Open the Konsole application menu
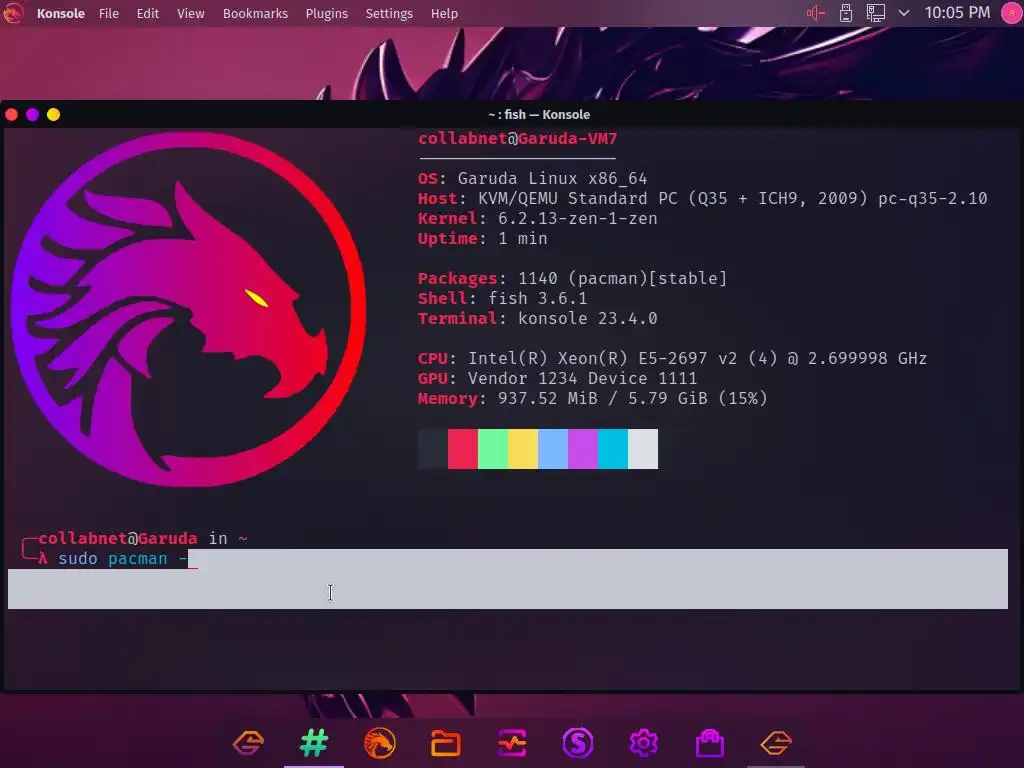 pos(61,14)
